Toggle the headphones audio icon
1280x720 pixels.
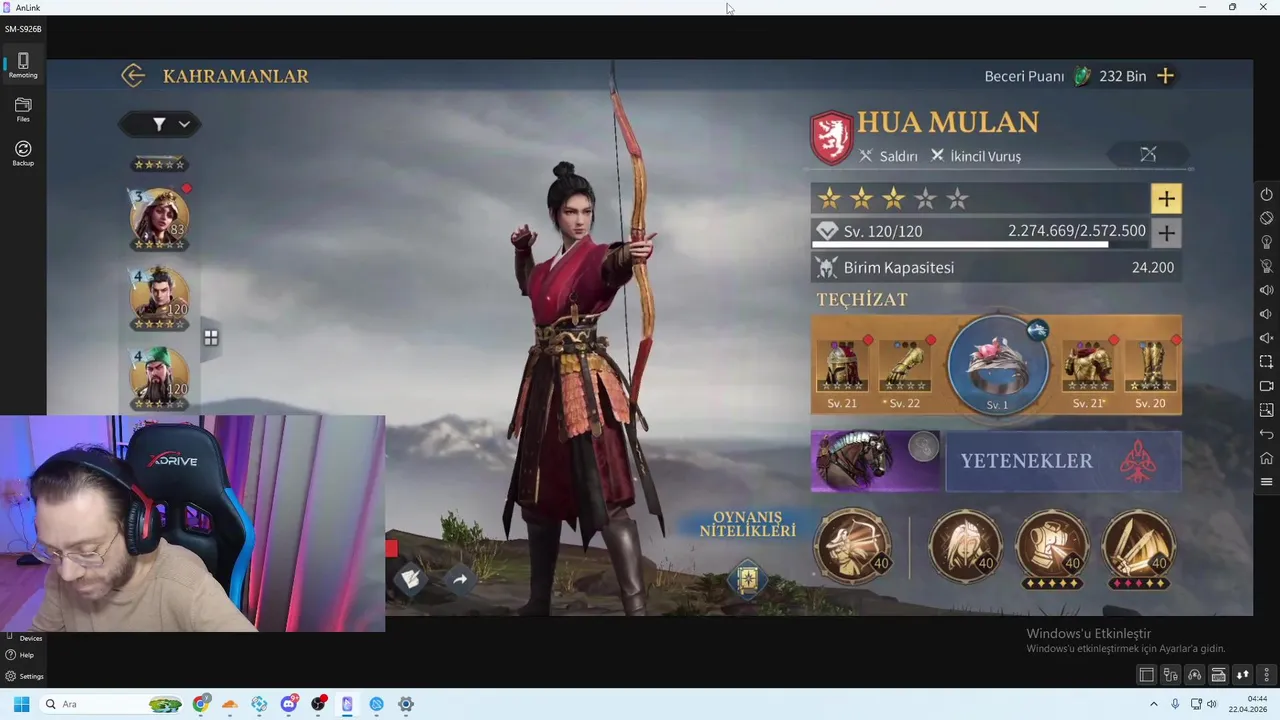pos(1195,675)
